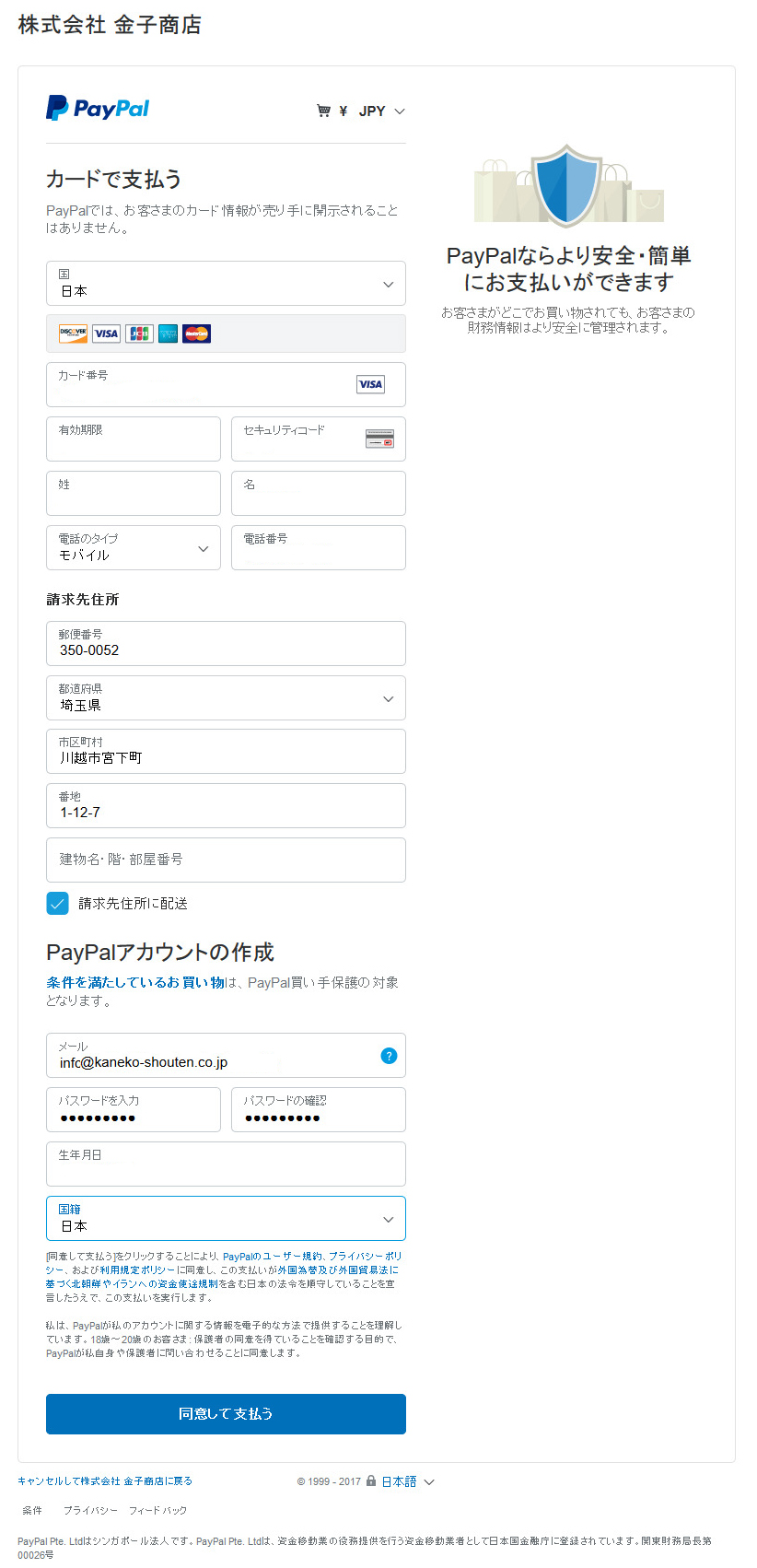
Task: Click the パスワードの確認 field
Action: pos(319,1109)
